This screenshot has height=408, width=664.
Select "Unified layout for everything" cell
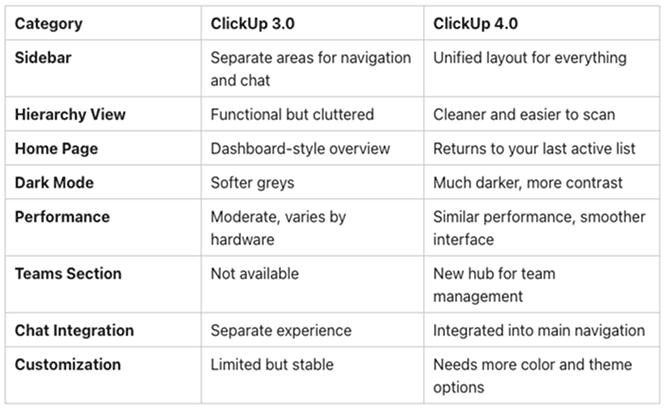[530, 58]
